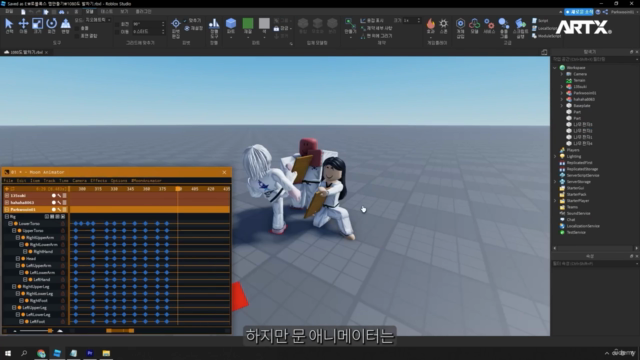The height and width of the screenshot is (360, 640).
Task: Switch to the Model ribbon tab
Action: pos(89,12)
